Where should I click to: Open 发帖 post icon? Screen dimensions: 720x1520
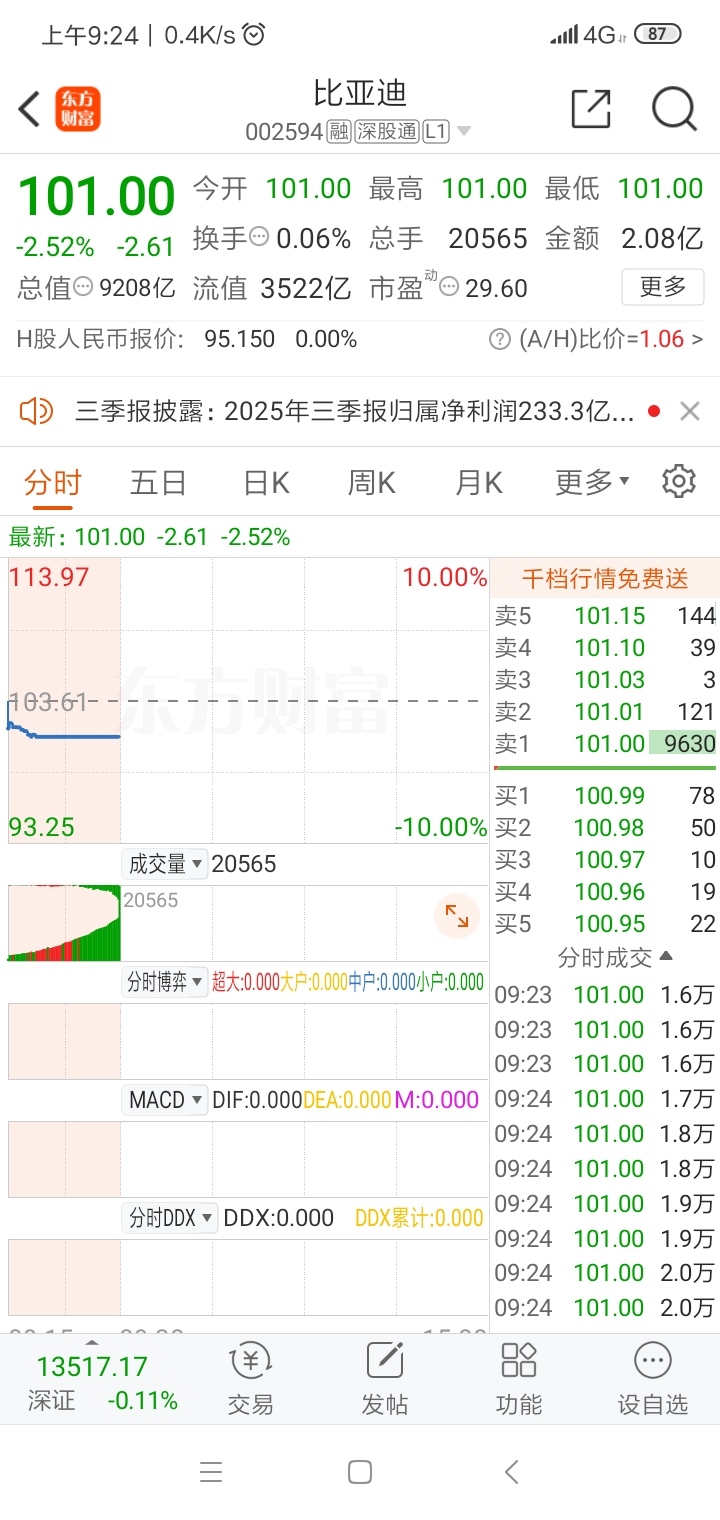pos(385,1379)
